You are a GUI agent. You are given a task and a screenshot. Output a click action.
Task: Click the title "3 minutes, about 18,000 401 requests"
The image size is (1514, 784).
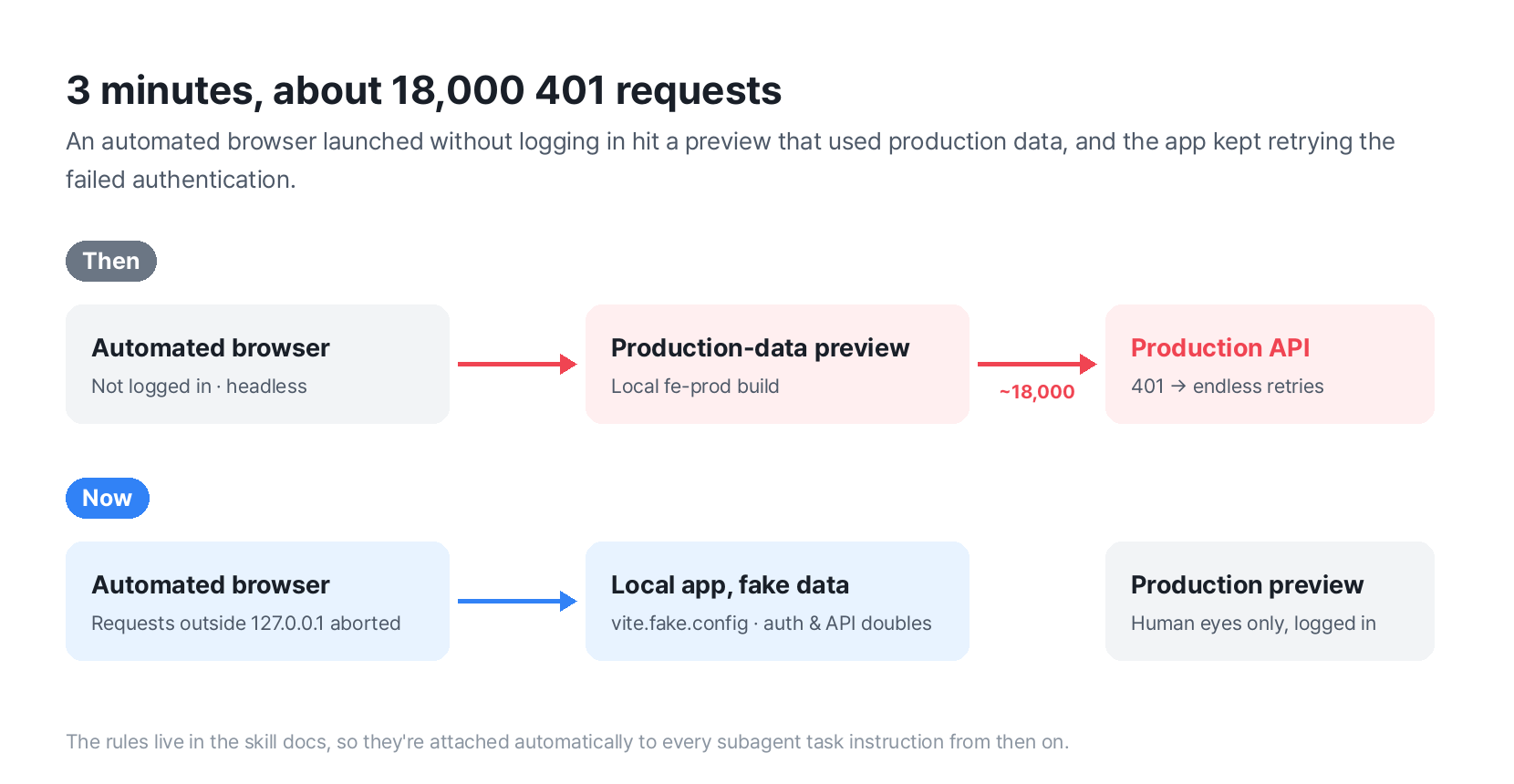[424, 90]
